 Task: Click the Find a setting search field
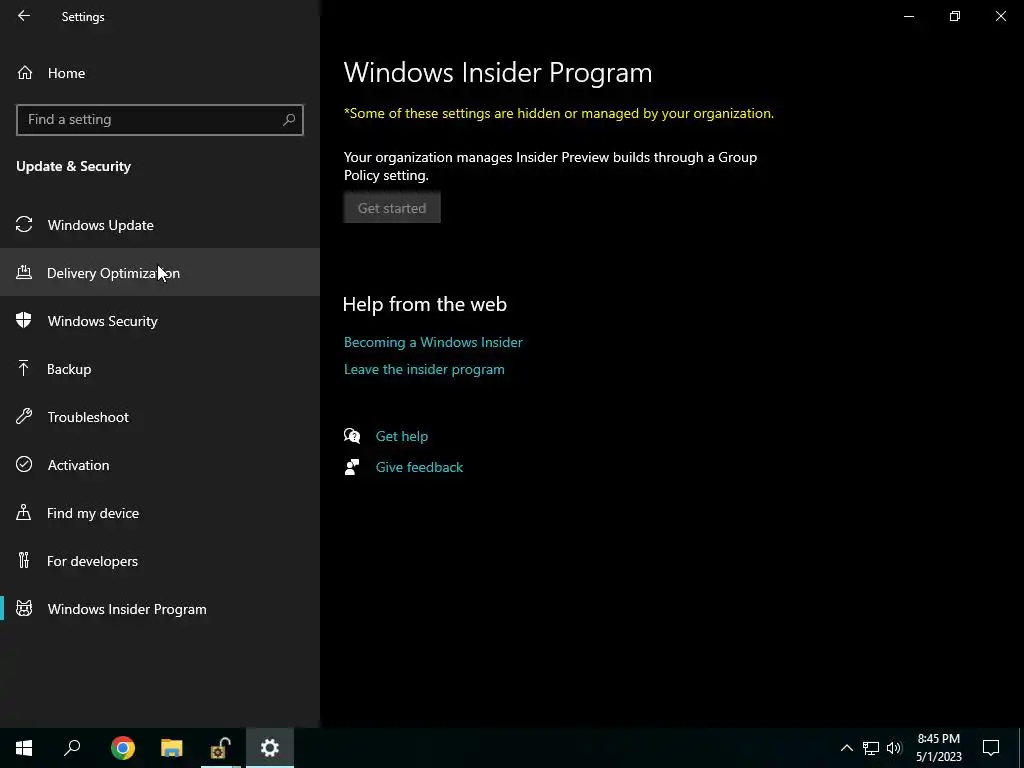(159, 120)
